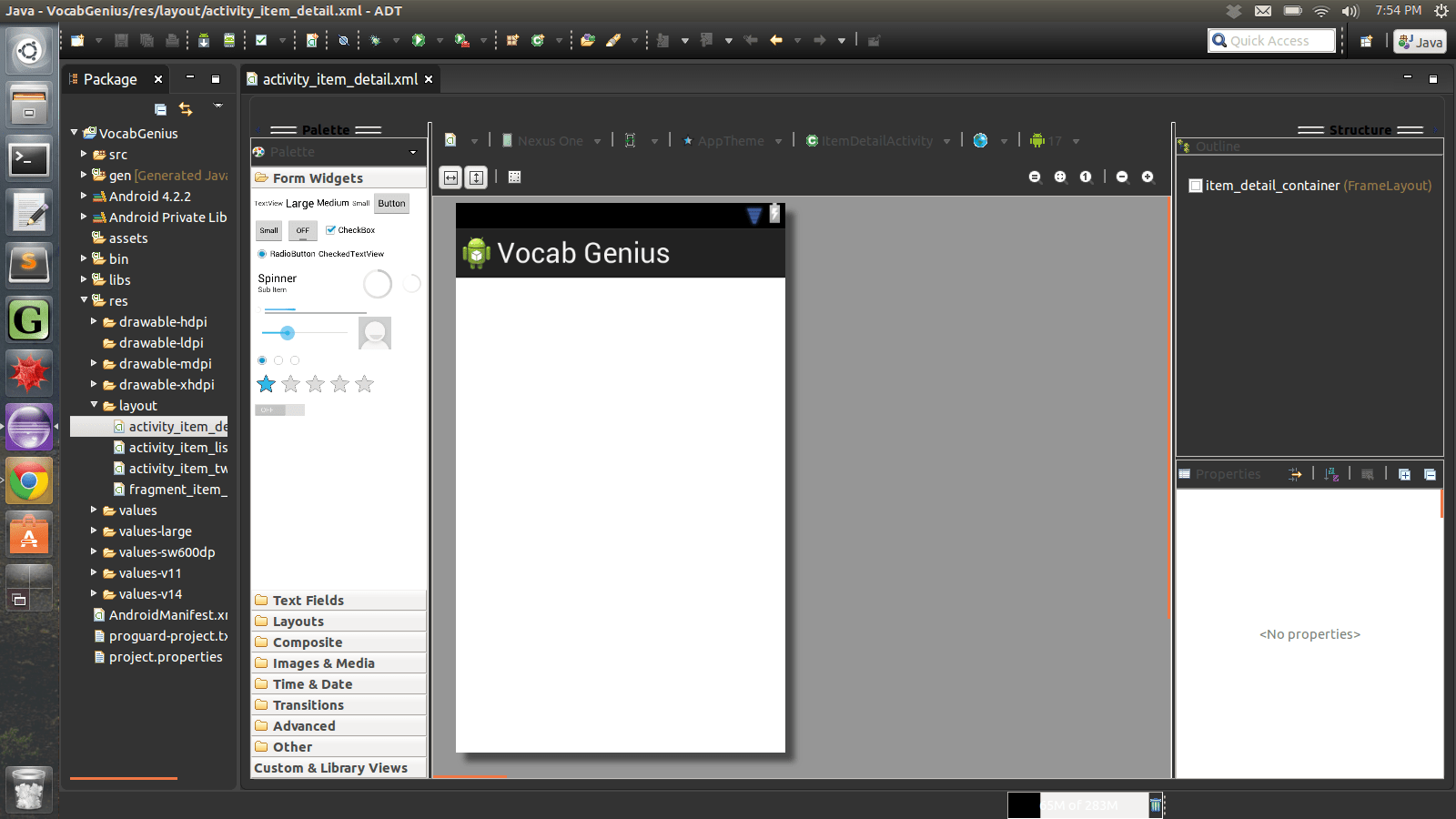This screenshot has width=1456, height=819.
Task: Run the app with green play button
Action: [x=419, y=40]
